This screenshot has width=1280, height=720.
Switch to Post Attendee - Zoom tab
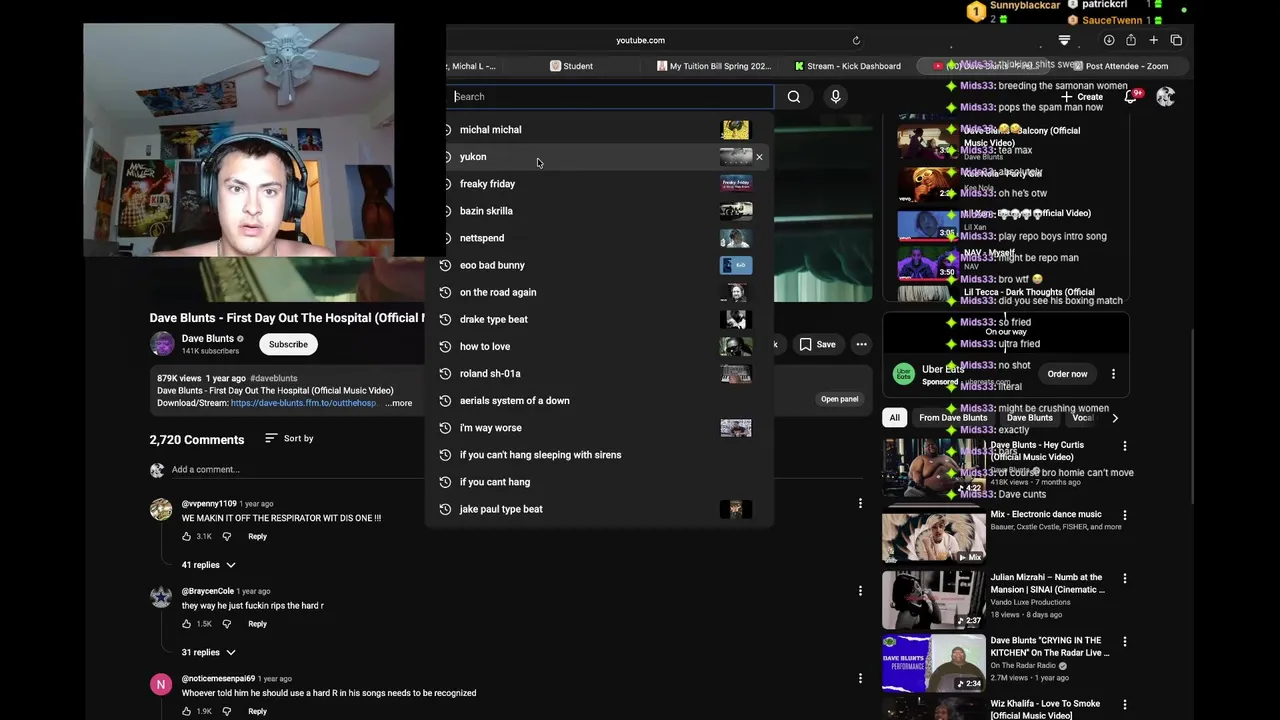[1119, 66]
